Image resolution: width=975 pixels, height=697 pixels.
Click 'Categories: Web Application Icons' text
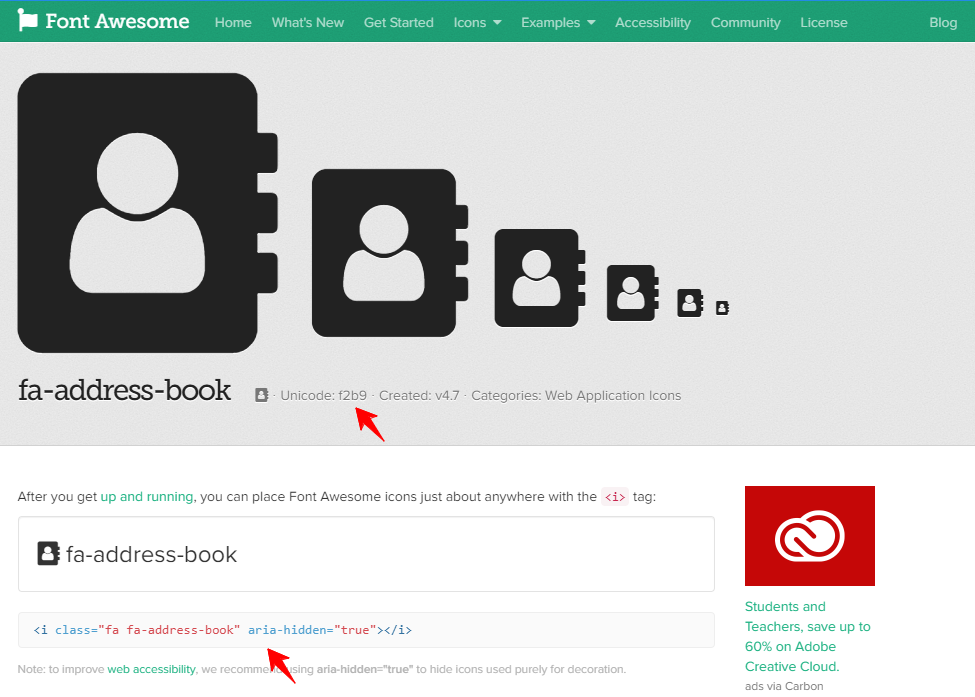576,395
